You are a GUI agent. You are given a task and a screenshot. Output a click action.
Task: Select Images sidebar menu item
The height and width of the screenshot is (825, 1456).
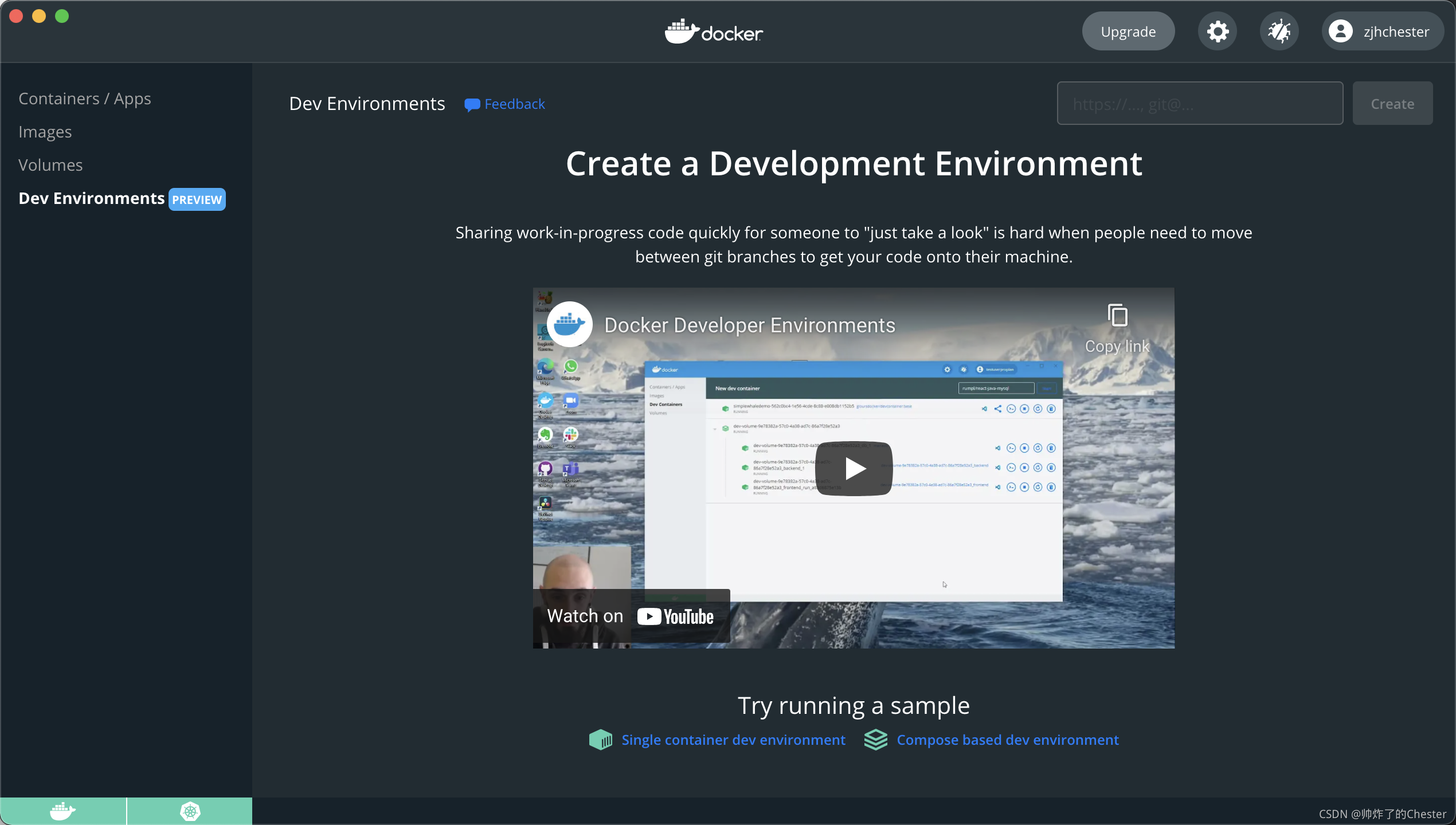click(x=44, y=131)
